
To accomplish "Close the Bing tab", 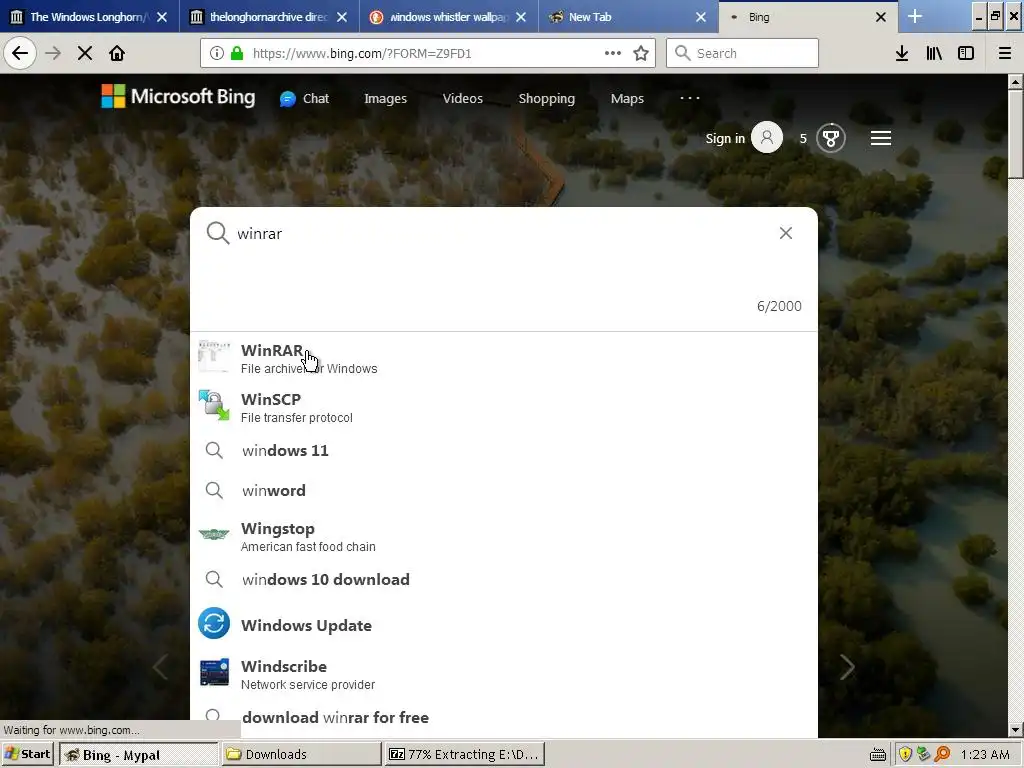I will (x=880, y=17).
